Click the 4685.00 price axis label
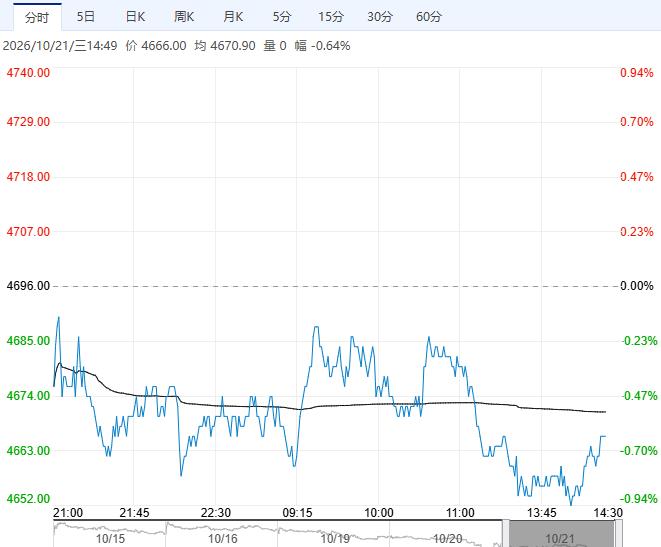 pyautogui.click(x=28, y=341)
